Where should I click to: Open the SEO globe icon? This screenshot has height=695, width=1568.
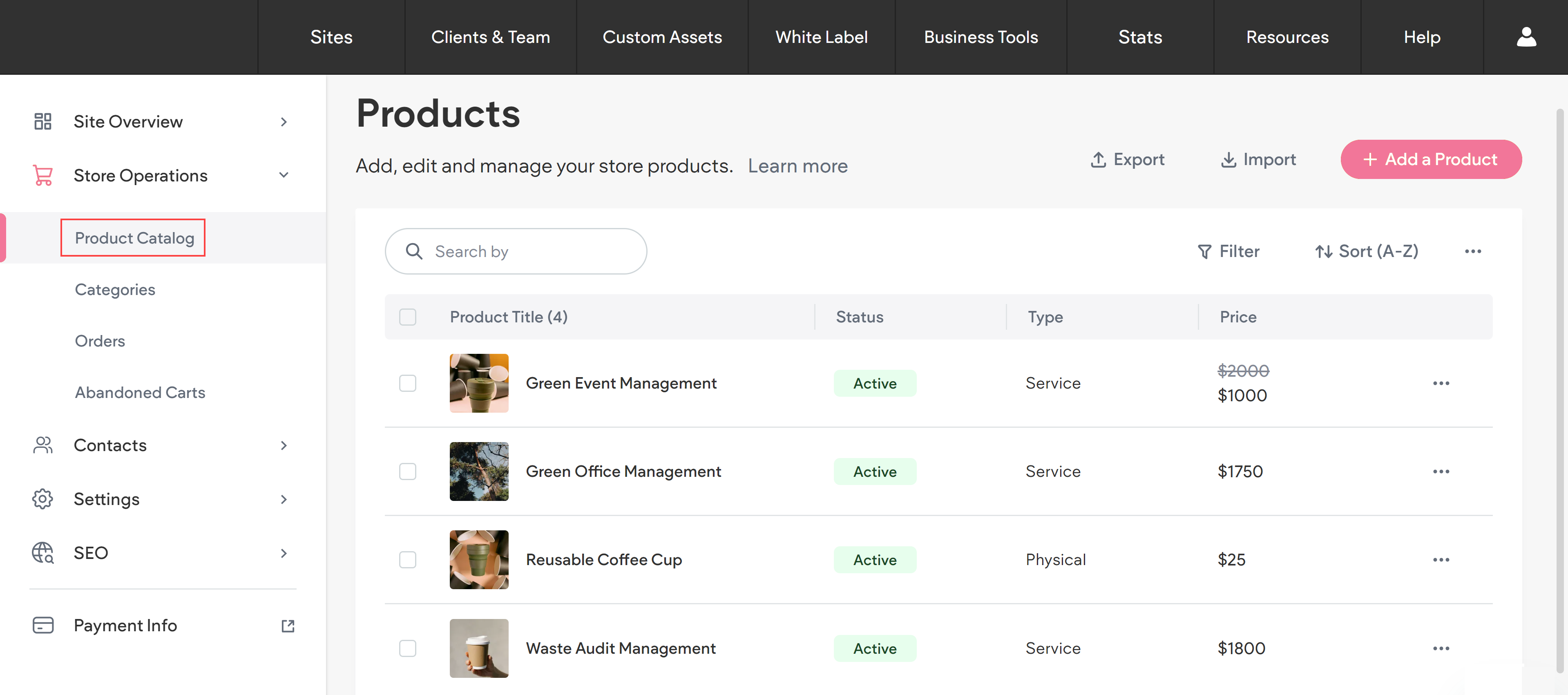pos(42,552)
